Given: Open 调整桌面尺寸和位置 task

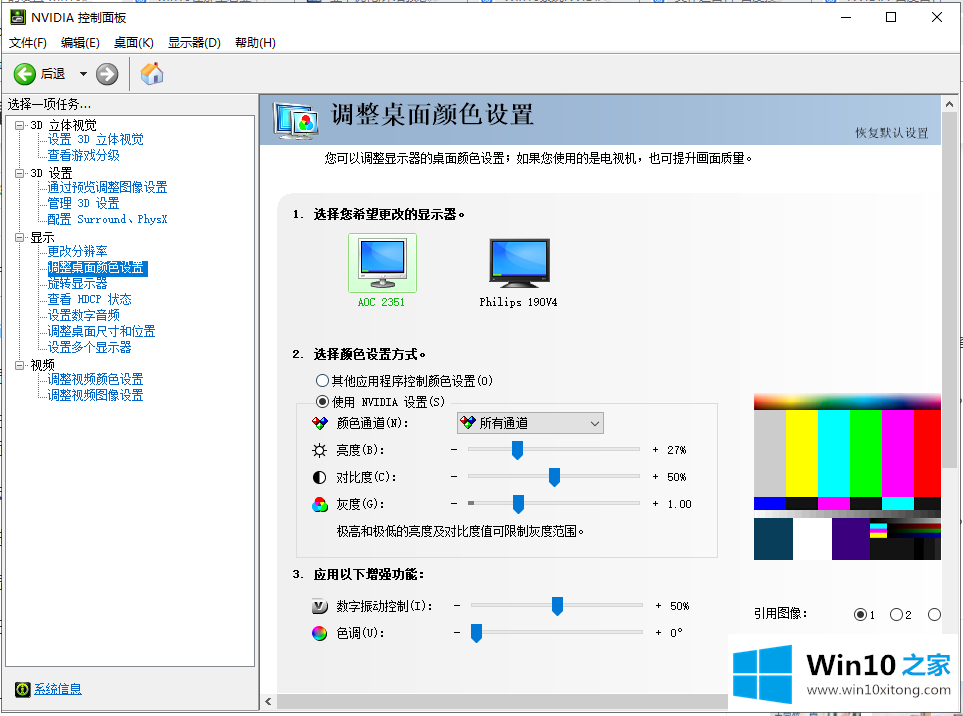Looking at the screenshot, I should [101, 331].
